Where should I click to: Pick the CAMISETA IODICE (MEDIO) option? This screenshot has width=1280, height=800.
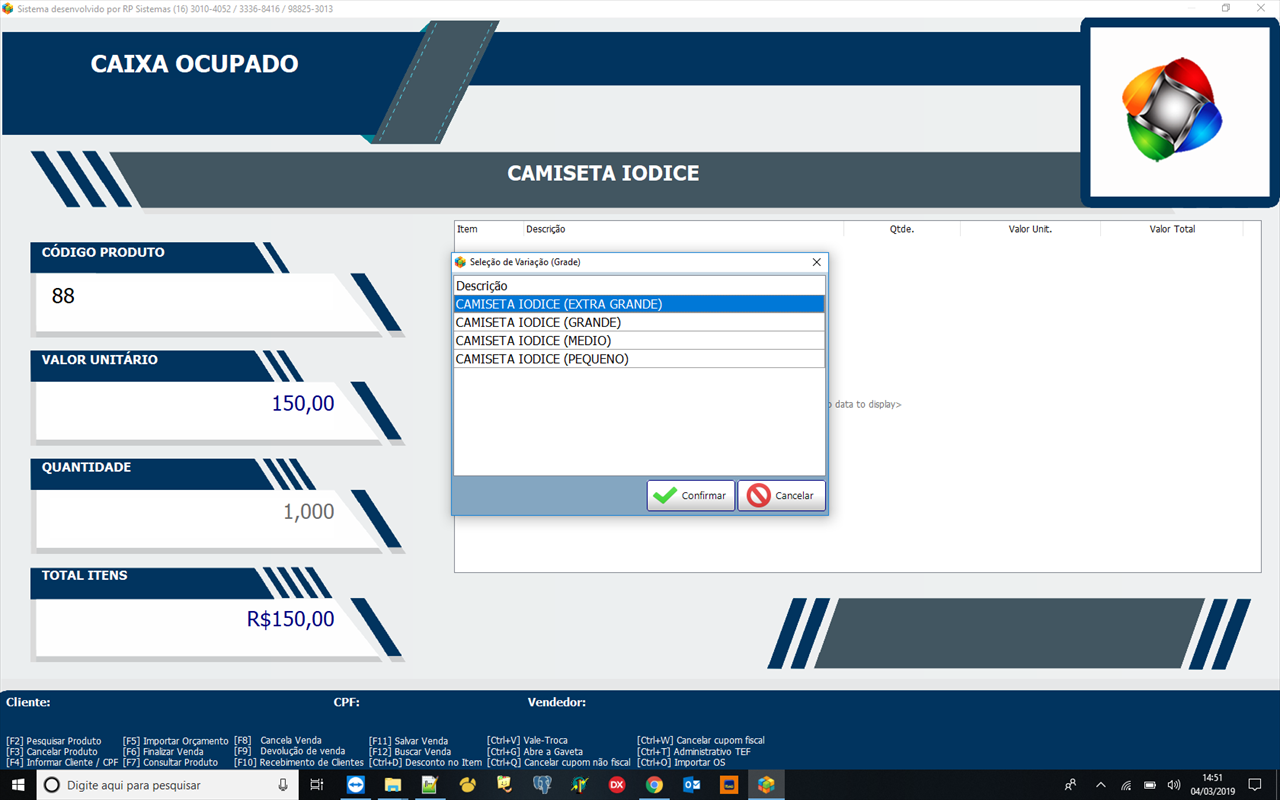[x=638, y=341]
